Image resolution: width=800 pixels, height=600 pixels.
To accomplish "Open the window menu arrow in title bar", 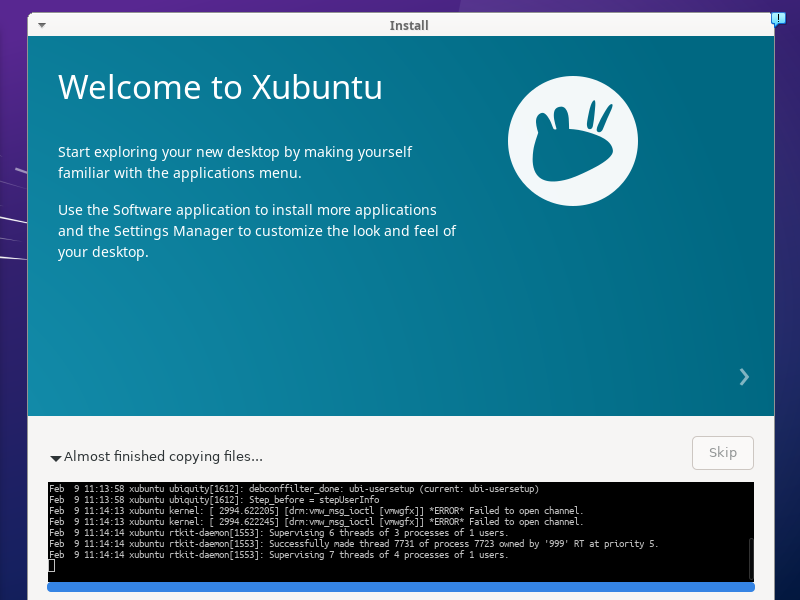I will pos(42,25).
